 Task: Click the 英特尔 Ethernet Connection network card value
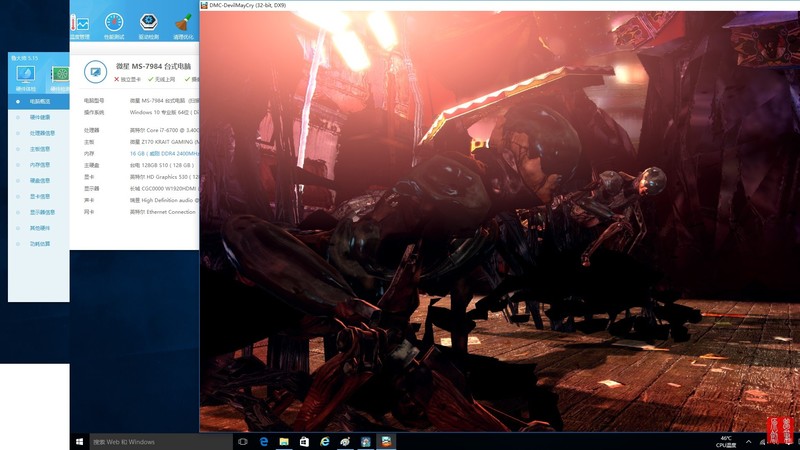[x=163, y=212]
